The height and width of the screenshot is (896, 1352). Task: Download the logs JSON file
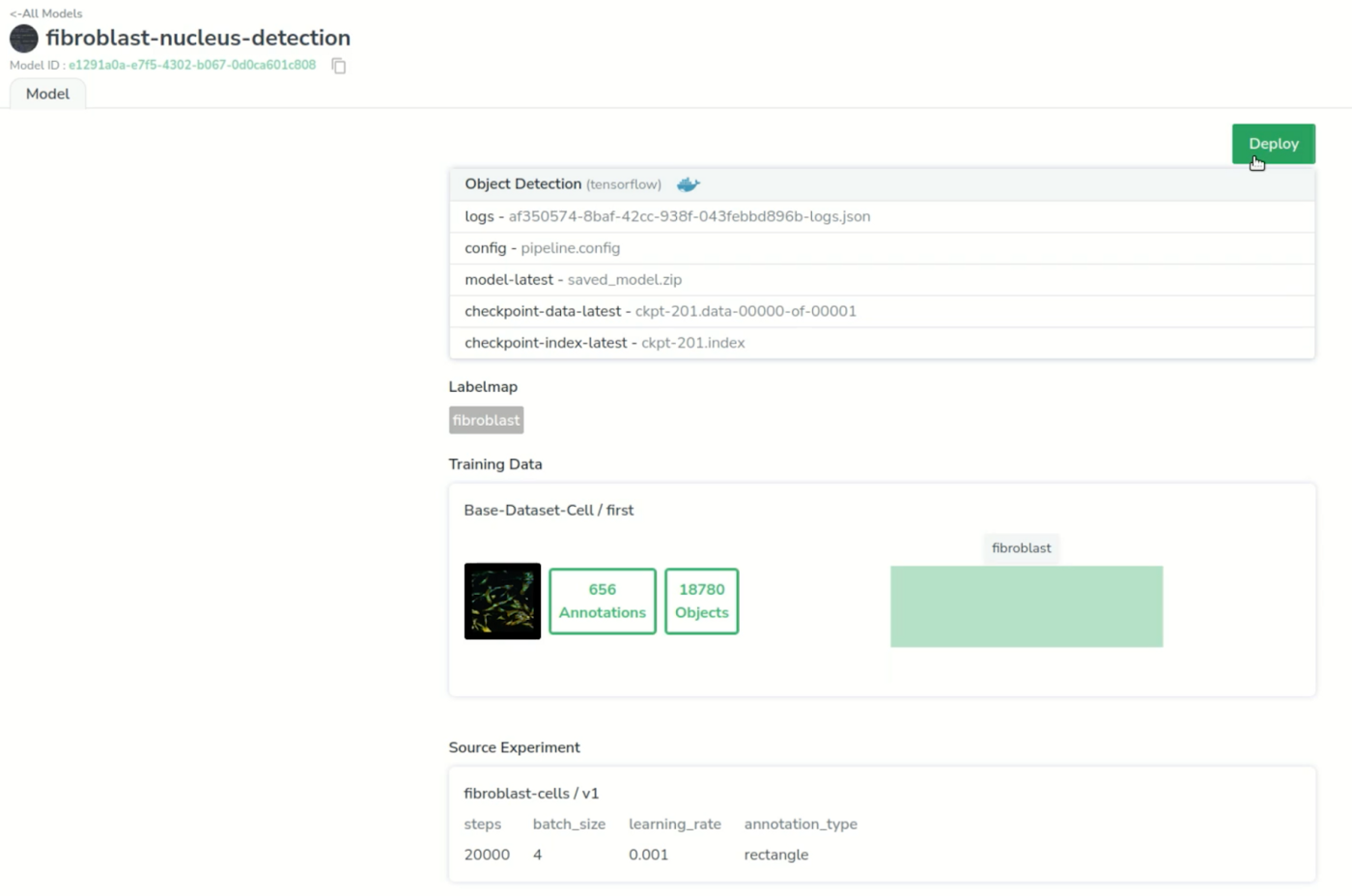click(x=690, y=216)
